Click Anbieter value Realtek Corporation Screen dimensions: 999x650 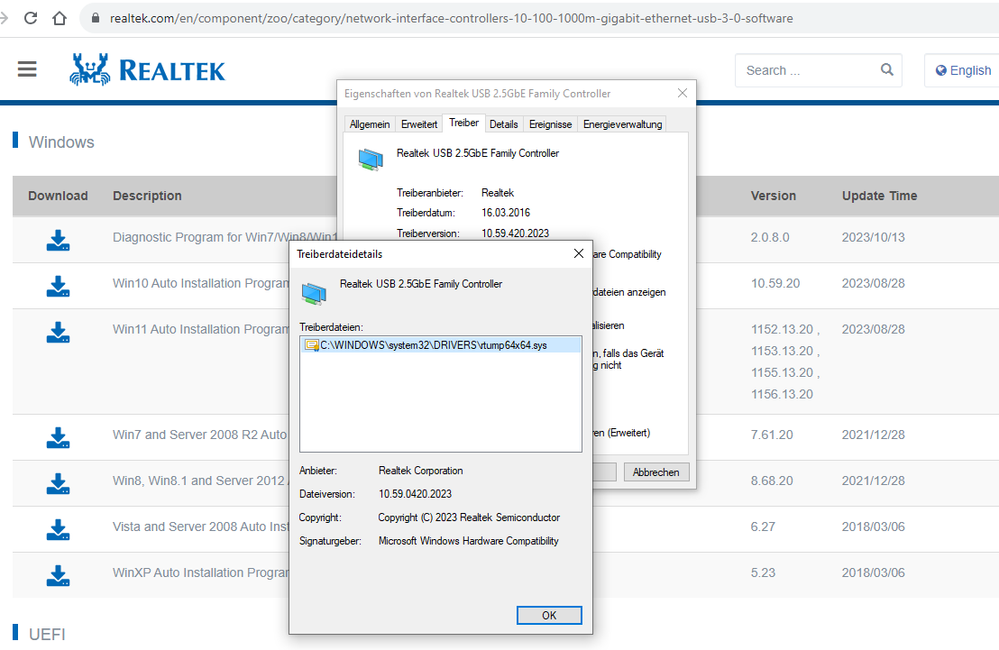click(x=420, y=470)
